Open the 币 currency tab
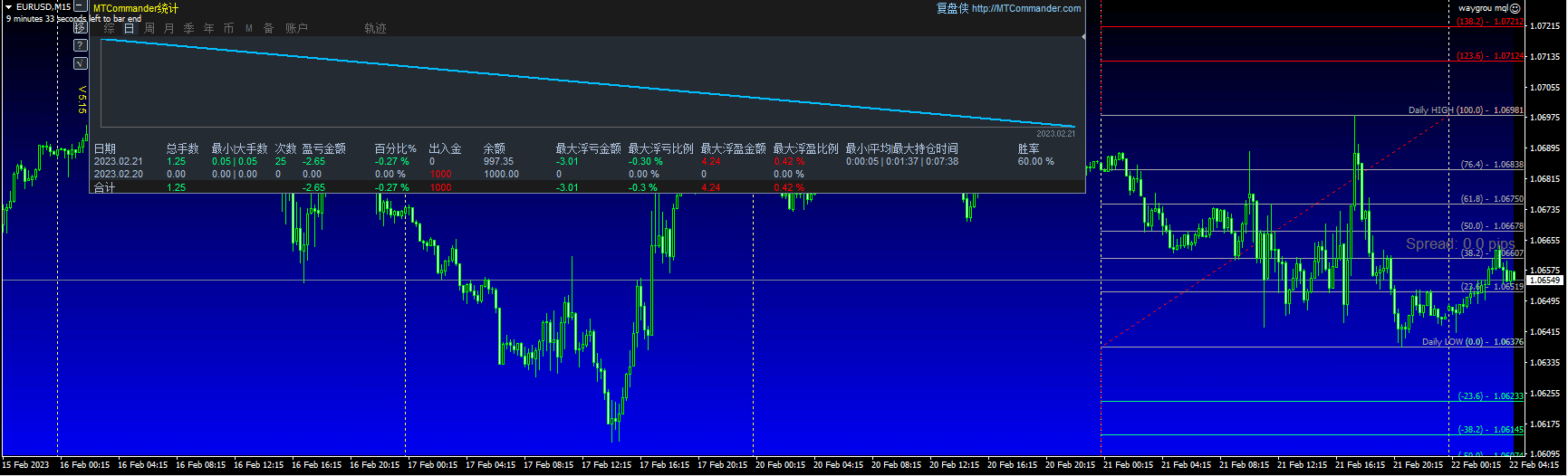 (x=228, y=28)
